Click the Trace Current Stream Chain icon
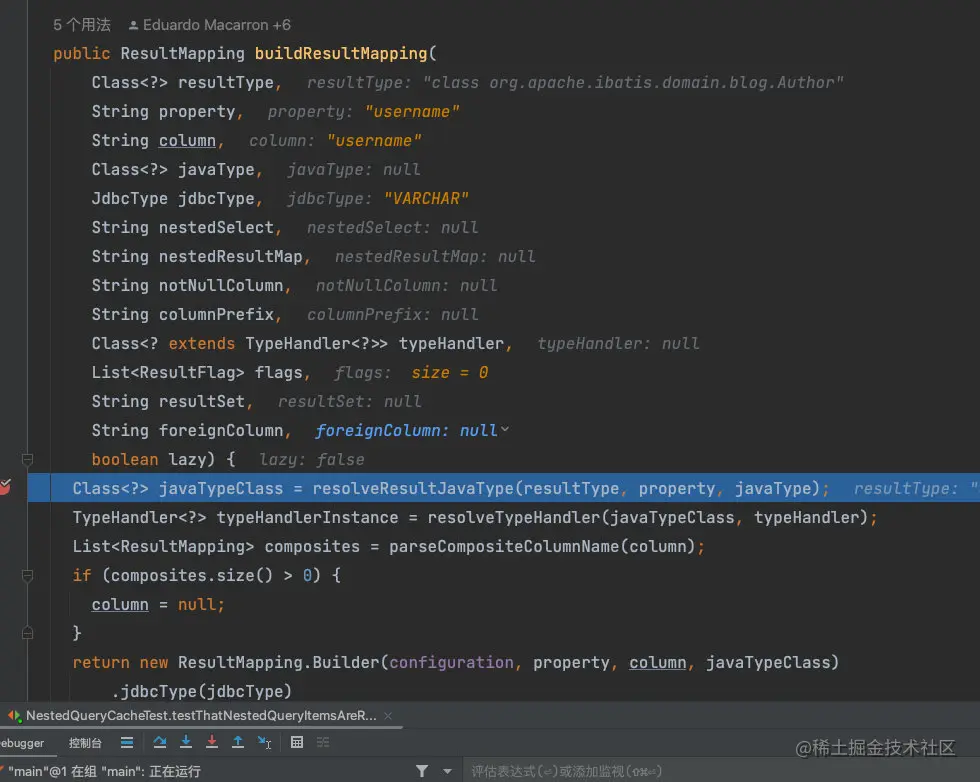Viewport: 980px width, 782px height. (x=323, y=742)
